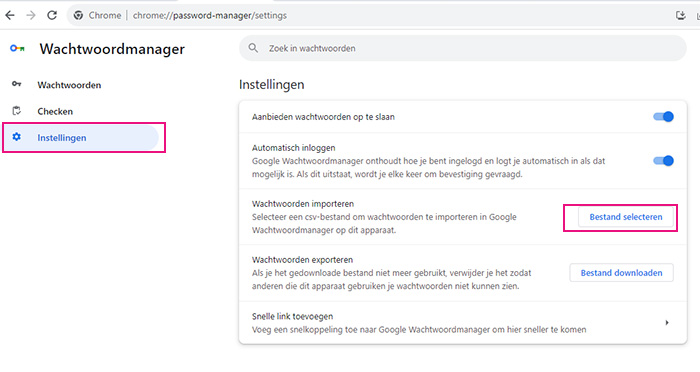Click the Wachtwoorden exporteren label
This screenshot has width=700, height=372.
click(302, 259)
